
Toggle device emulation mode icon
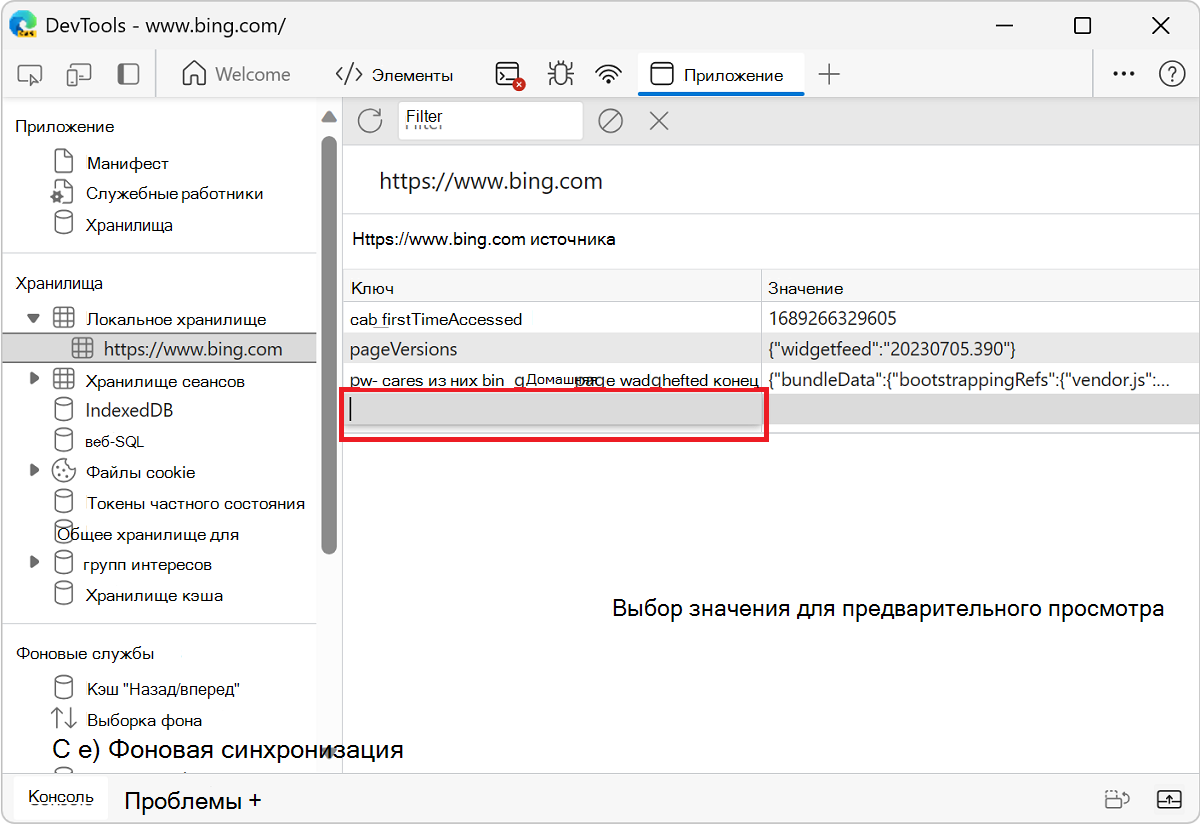pyautogui.click(x=79, y=75)
